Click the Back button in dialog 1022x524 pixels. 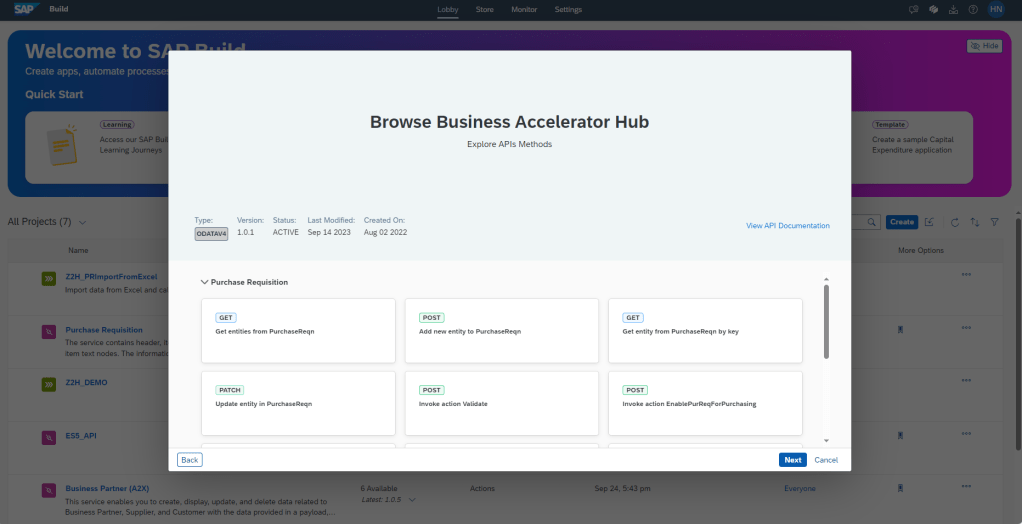189,460
